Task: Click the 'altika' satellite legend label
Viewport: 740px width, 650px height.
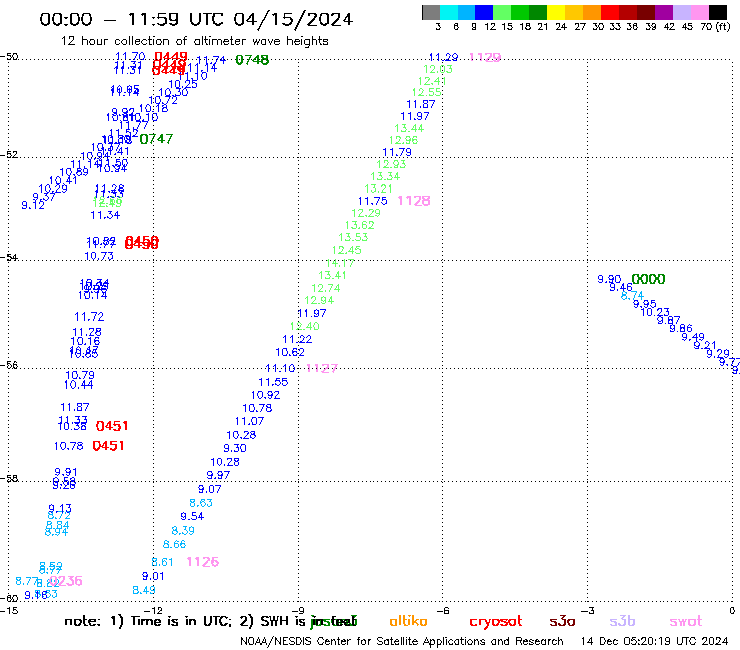Action: coord(408,621)
